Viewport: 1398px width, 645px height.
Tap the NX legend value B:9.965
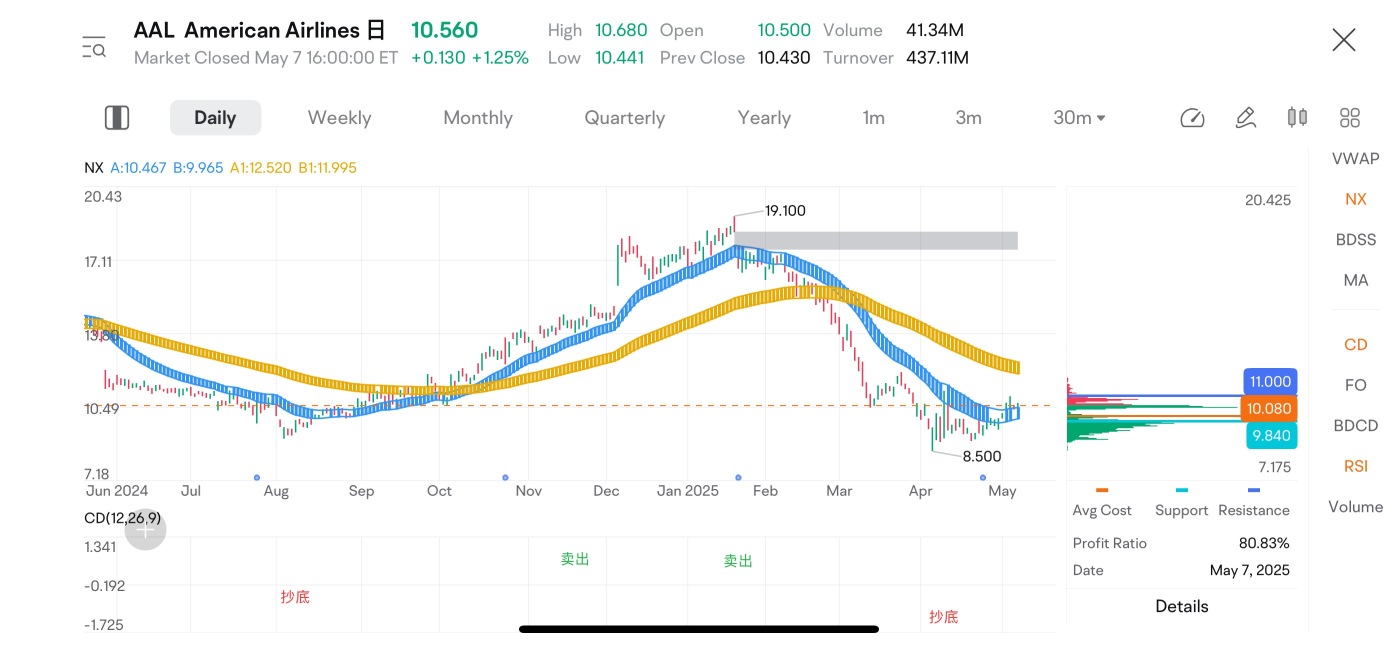click(x=198, y=168)
